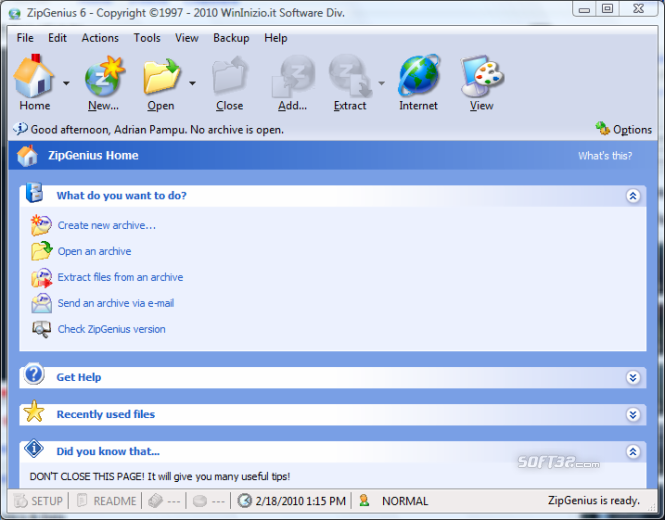665x520 pixels.
Task: Click the 'What do you want to do?' panel icon
Action: point(35,193)
